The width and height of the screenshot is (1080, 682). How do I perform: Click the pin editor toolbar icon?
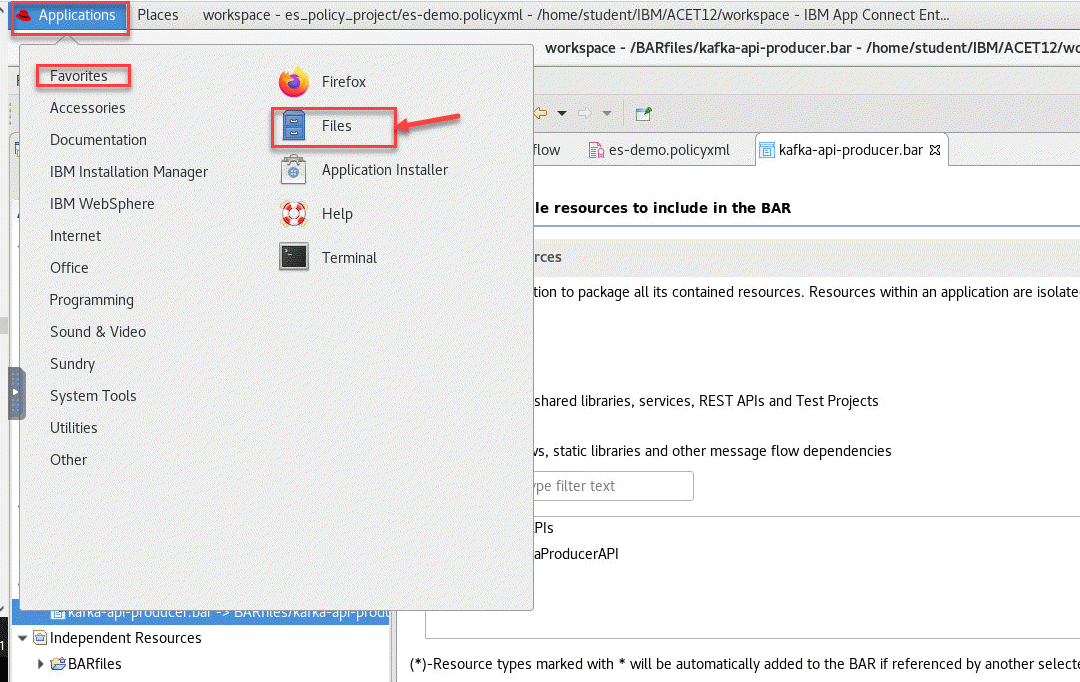pos(643,113)
